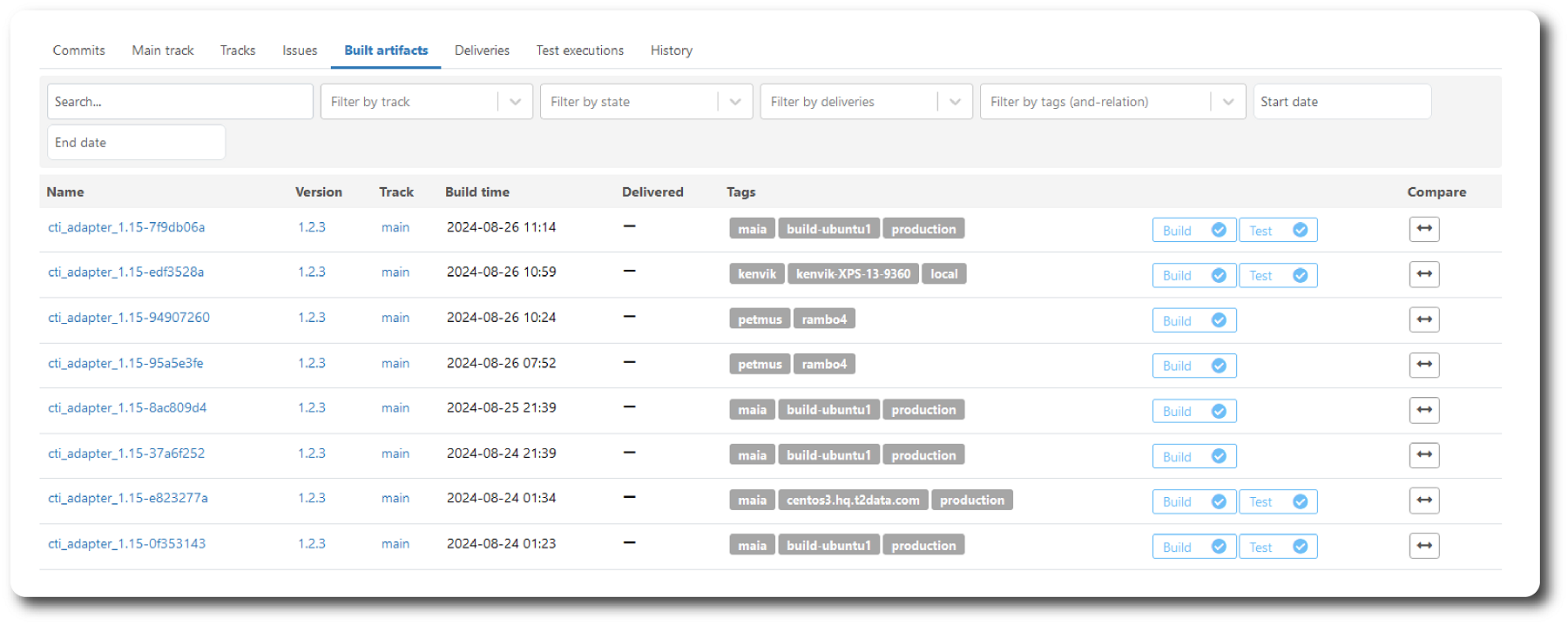
Task: Click compare icon for cti_adapter_1.15-0f353143
Action: pos(1423,546)
